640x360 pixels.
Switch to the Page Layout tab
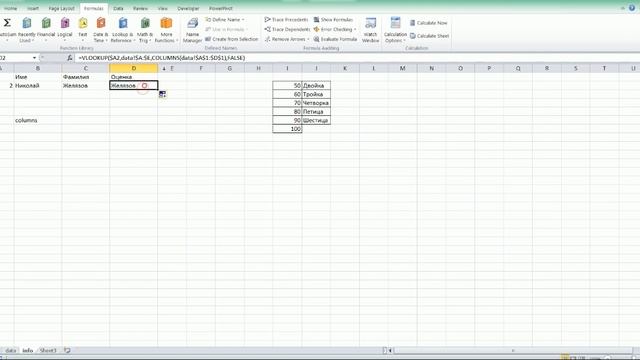[61, 8]
